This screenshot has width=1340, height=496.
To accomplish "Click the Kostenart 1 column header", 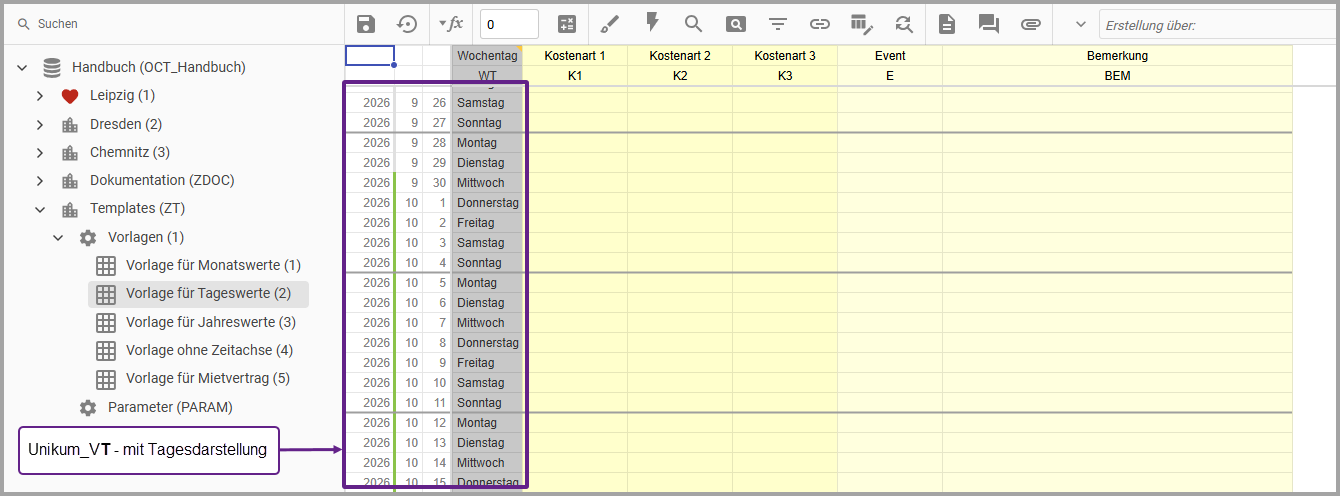I will tap(575, 56).
